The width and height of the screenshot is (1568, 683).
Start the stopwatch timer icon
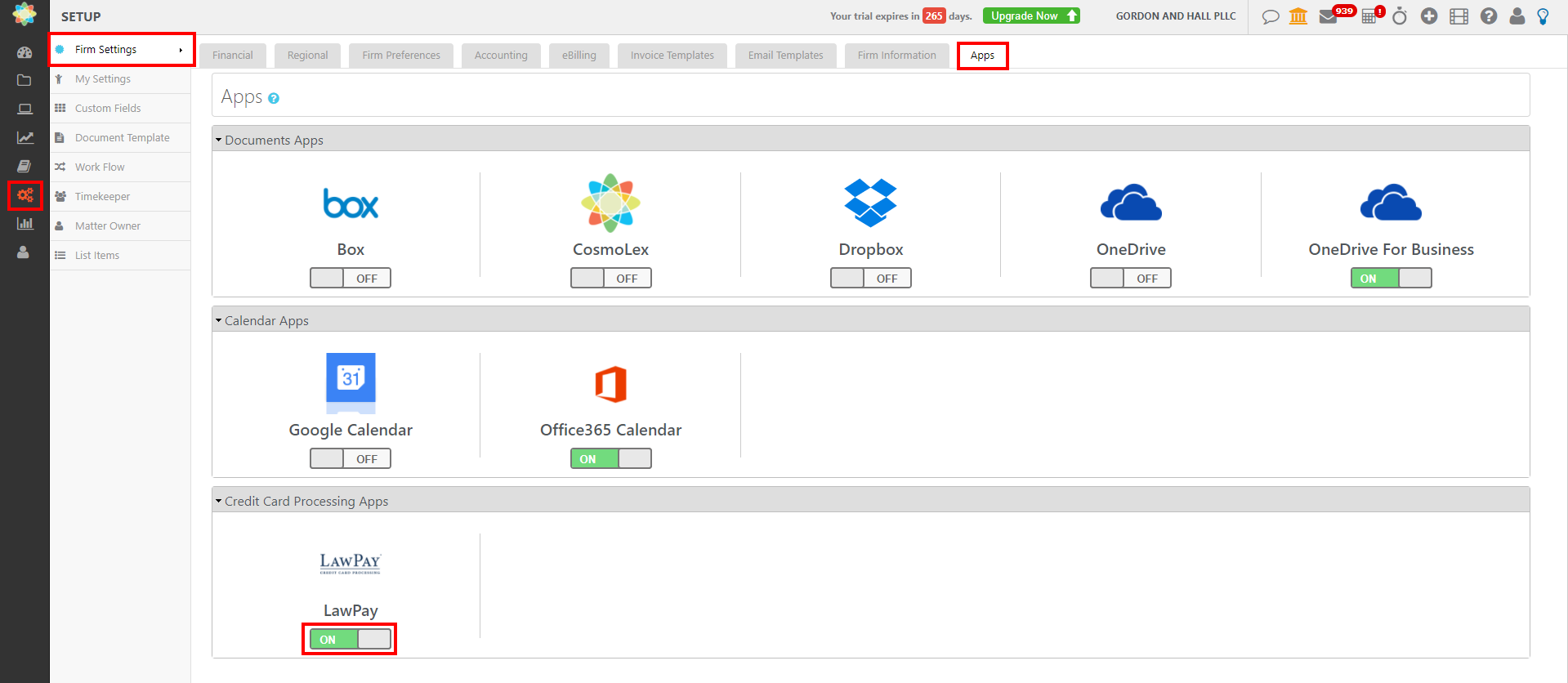(1400, 16)
